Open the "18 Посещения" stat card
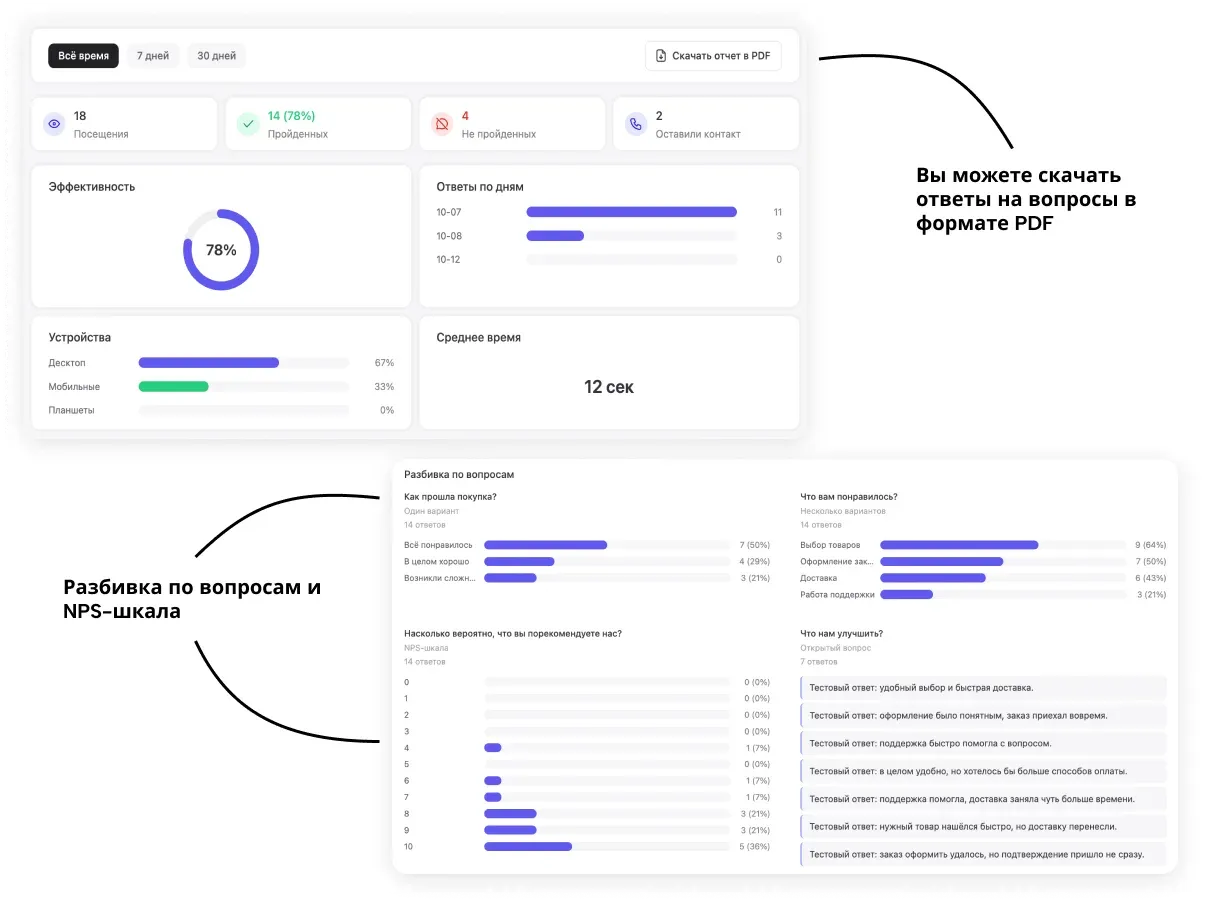The width and height of the screenshot is (1205, 902). (x=124, y=124)
